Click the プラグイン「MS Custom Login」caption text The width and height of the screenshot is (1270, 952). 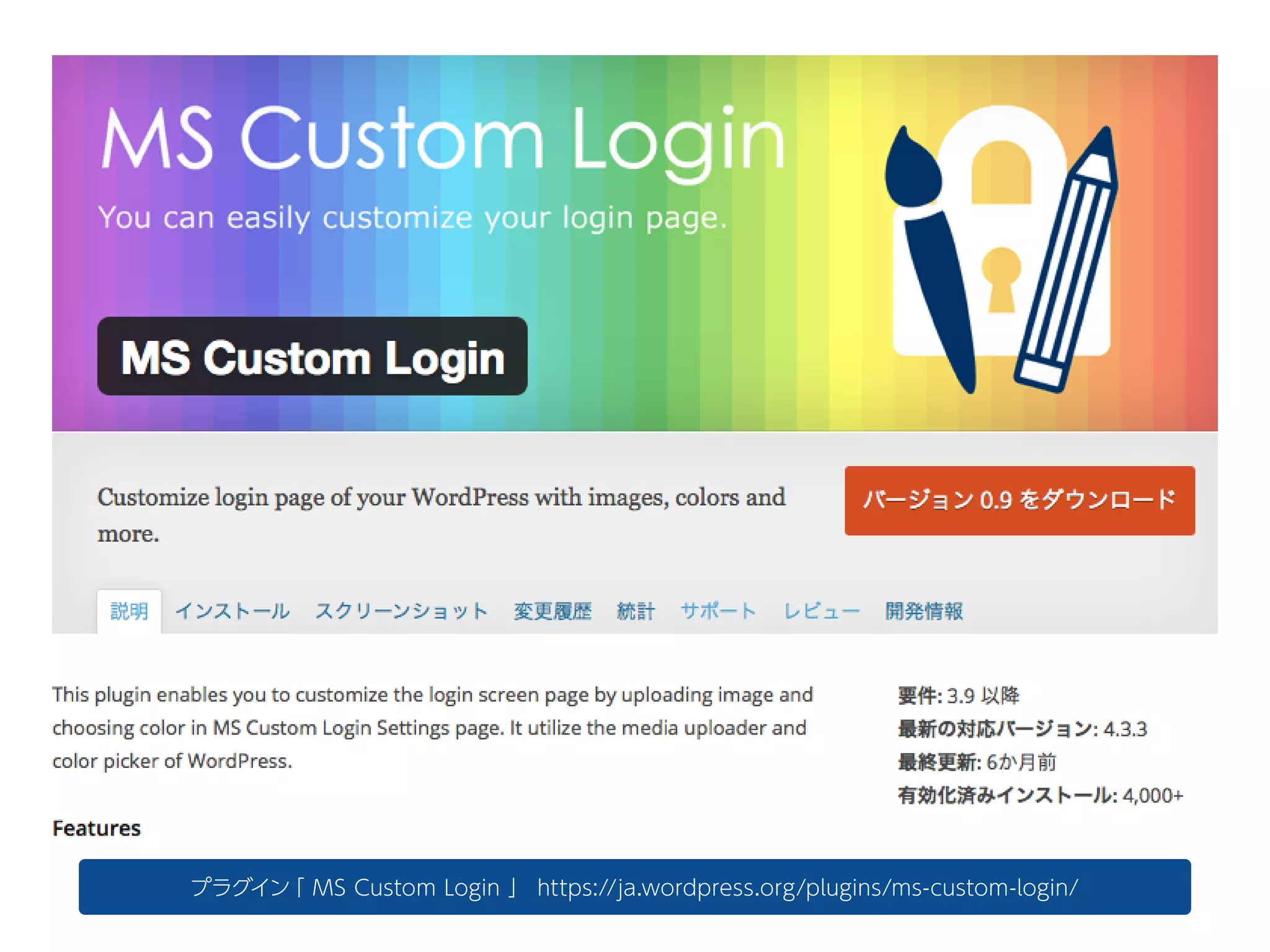coord(354,888)
